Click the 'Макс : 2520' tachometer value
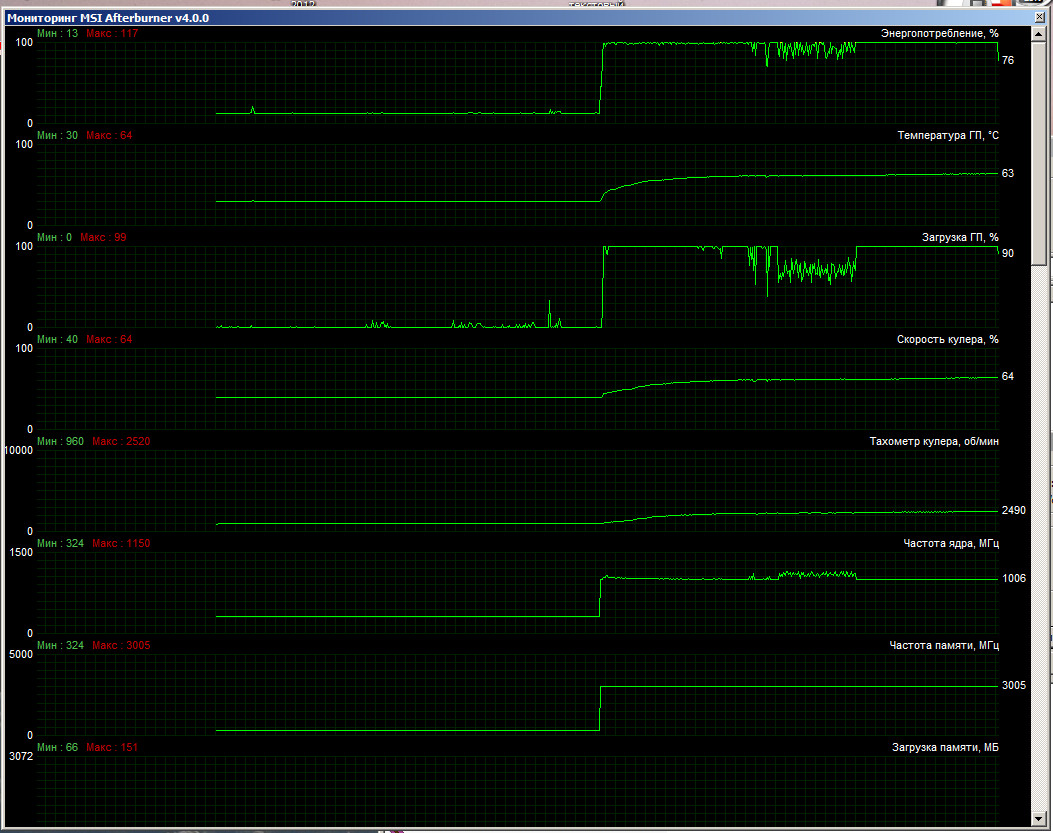 click(121, 442)
